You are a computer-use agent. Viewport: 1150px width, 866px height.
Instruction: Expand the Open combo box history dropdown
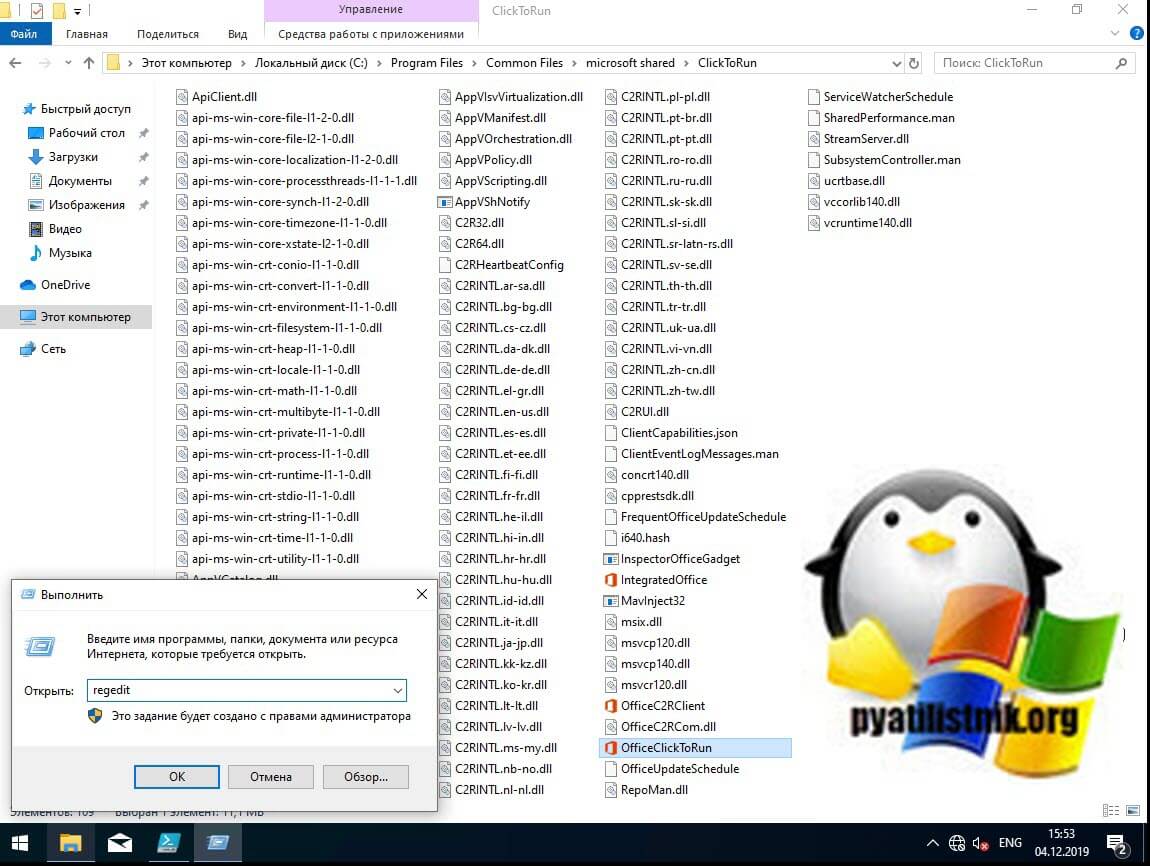click(x=397, y=691)
